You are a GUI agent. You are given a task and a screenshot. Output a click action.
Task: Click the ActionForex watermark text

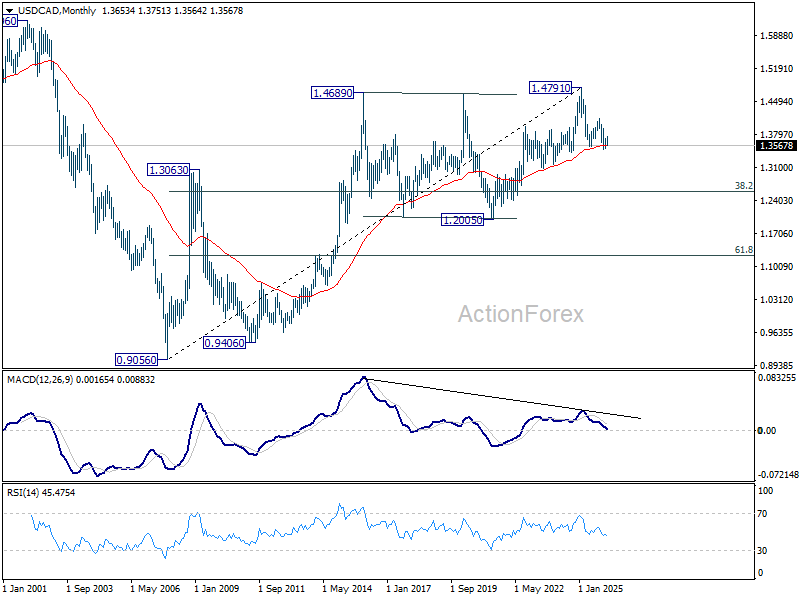520,314
